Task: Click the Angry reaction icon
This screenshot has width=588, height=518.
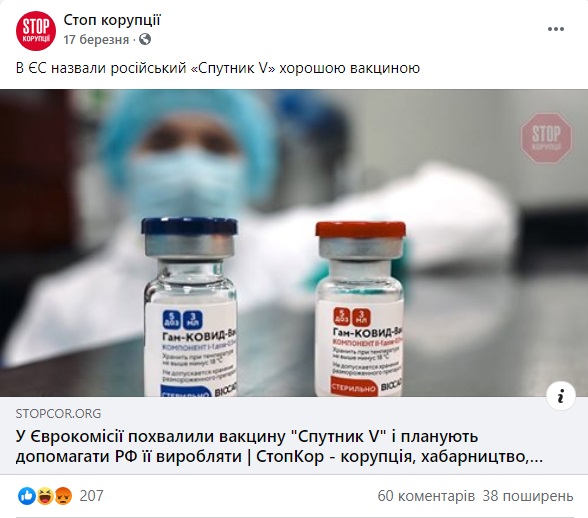Action: (x=63, y=496)
